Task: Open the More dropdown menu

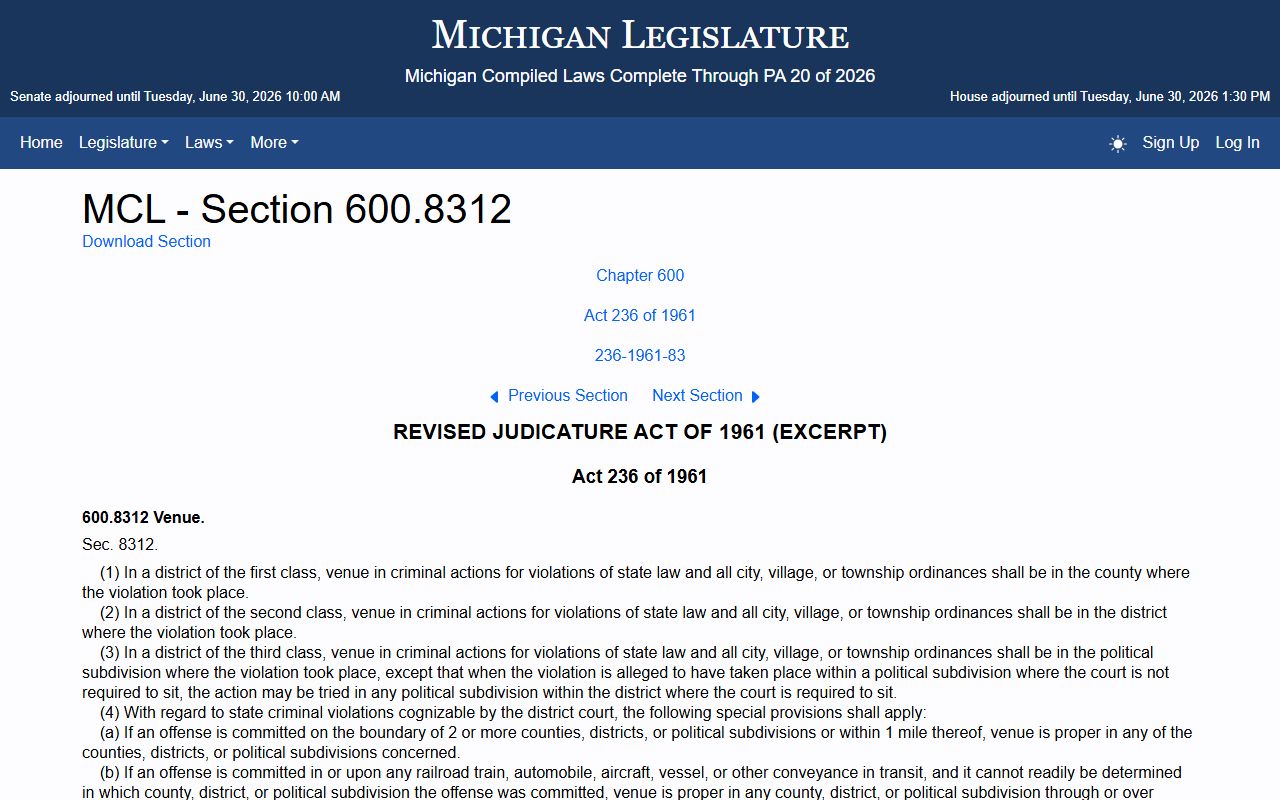Action: click(x=274, y=143)
